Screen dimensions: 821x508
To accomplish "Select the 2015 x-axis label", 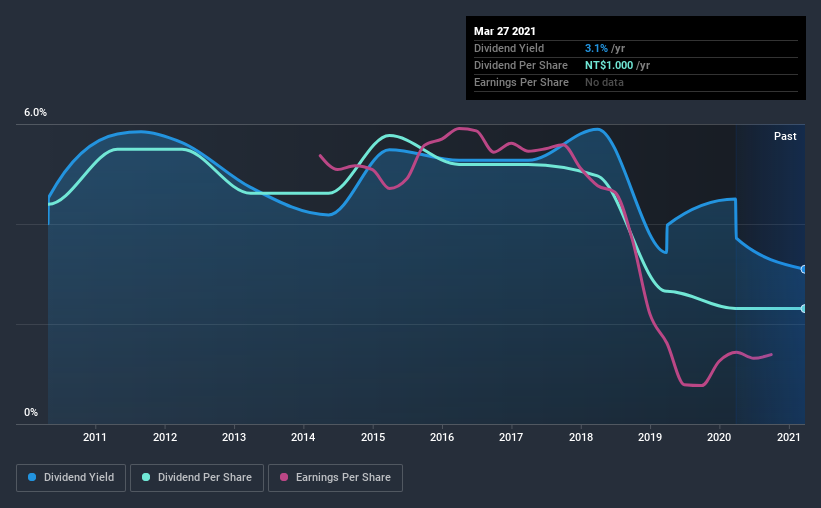I will (x=373, y=437).
